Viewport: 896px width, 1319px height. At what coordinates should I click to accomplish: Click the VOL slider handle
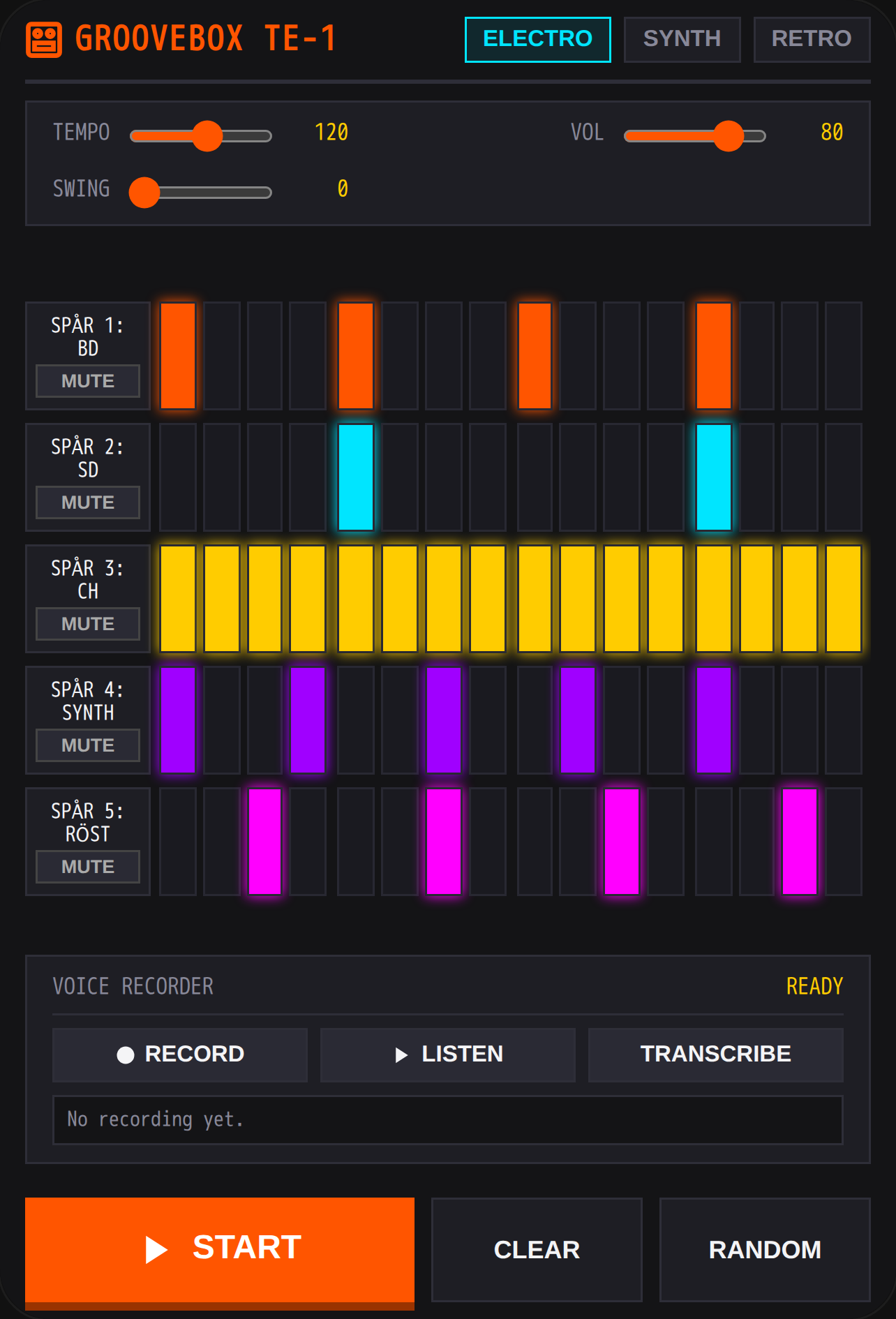tap(729, 136)
